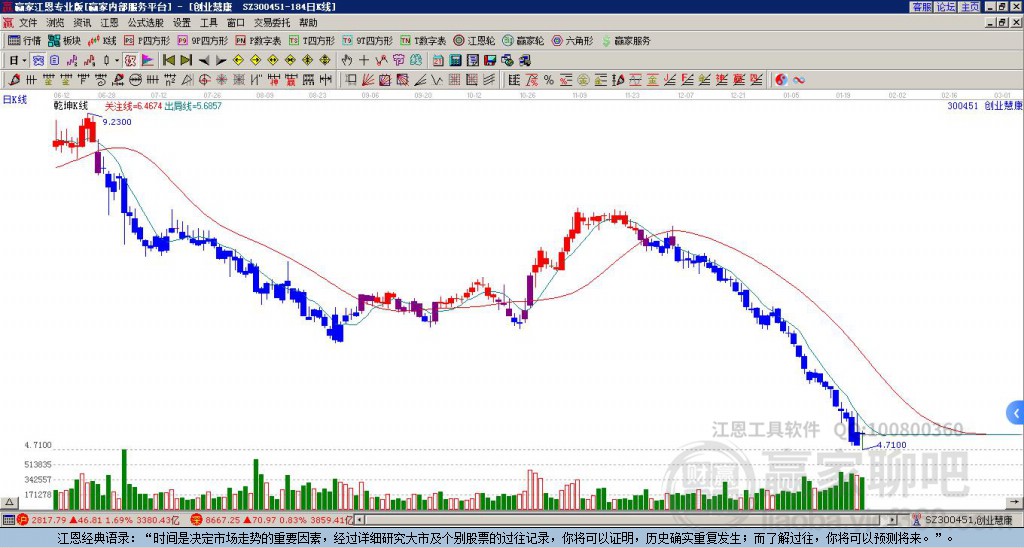
Task: Open the 赢家轮 tool
Action: click(x=523, y=40)
